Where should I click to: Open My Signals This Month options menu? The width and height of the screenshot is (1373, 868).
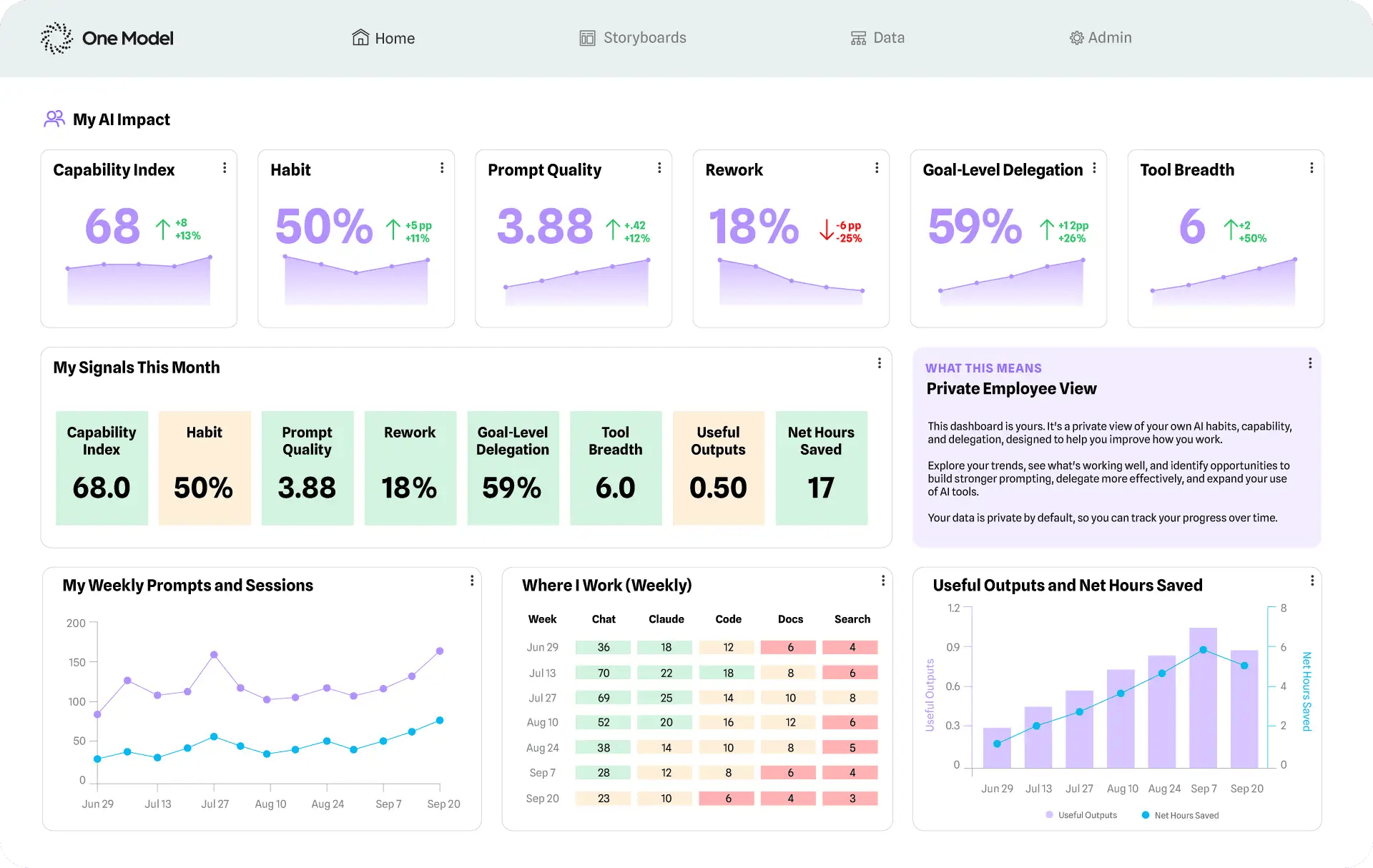(880, 363)
